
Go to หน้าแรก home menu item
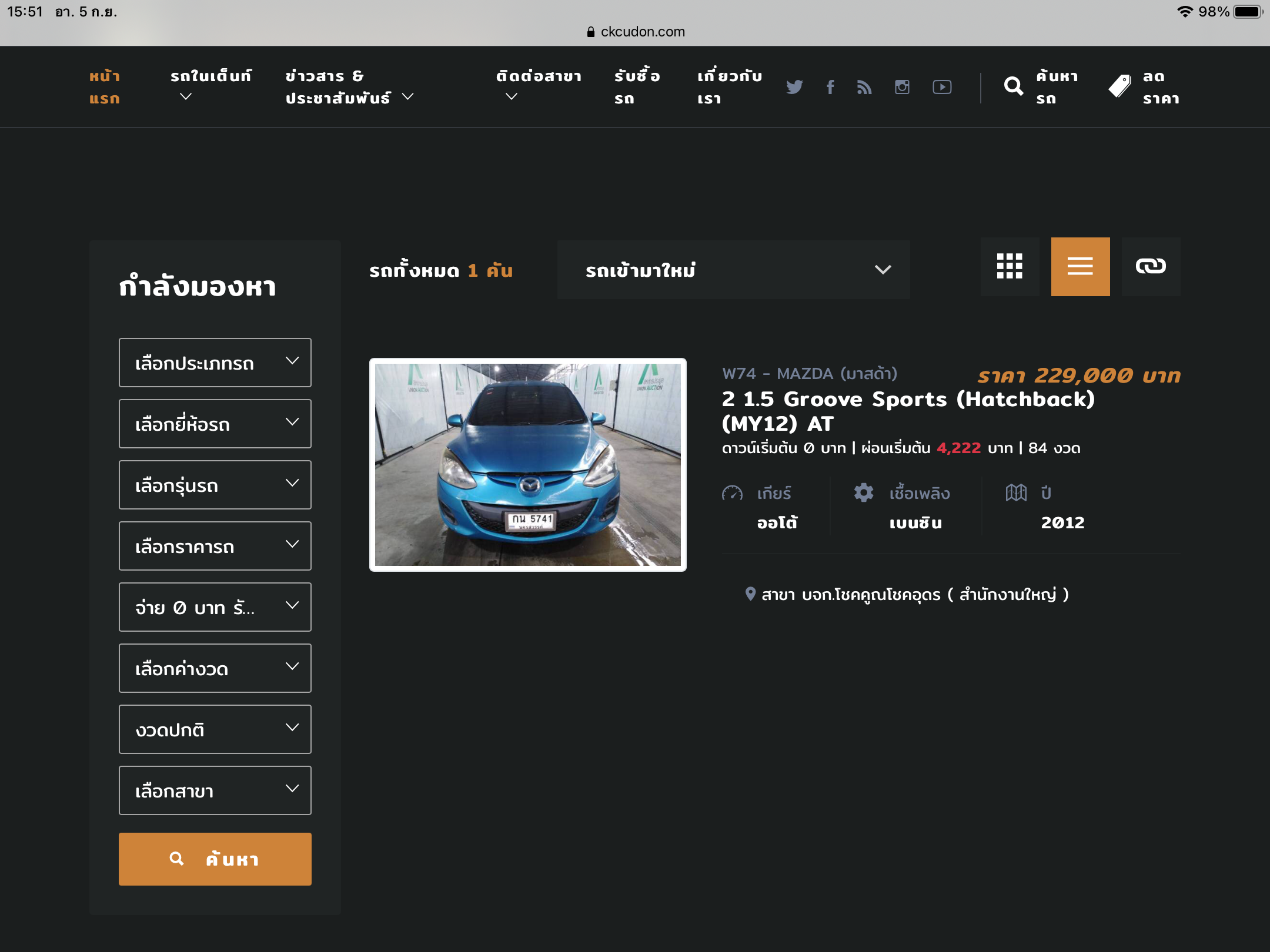pyautogui.click(x=105, y=87)
